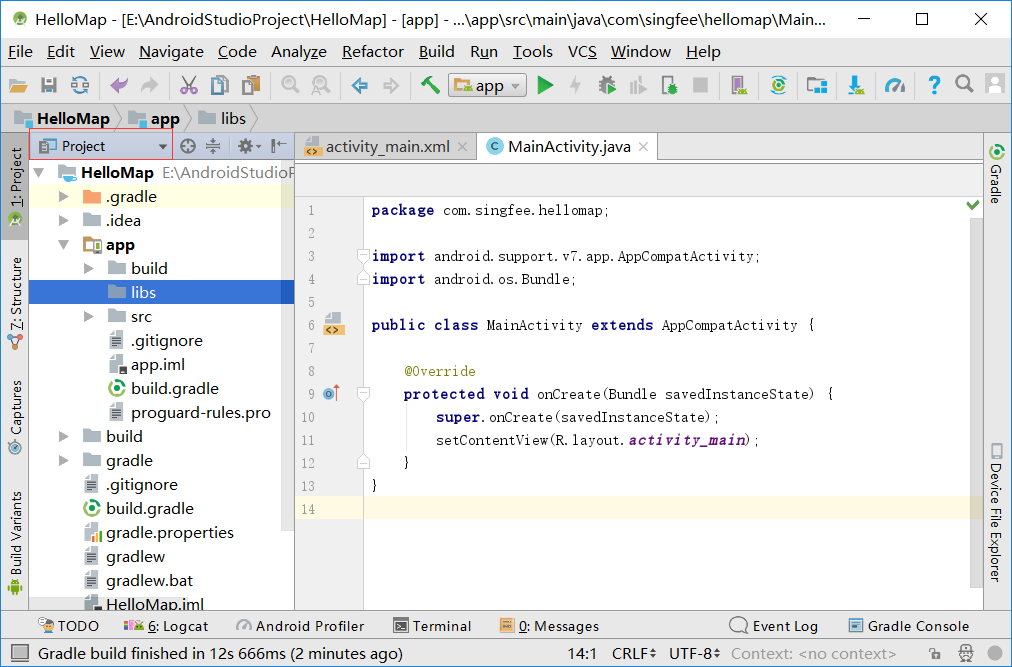Toggle the file read-only lock in status bar

[933, 653]
